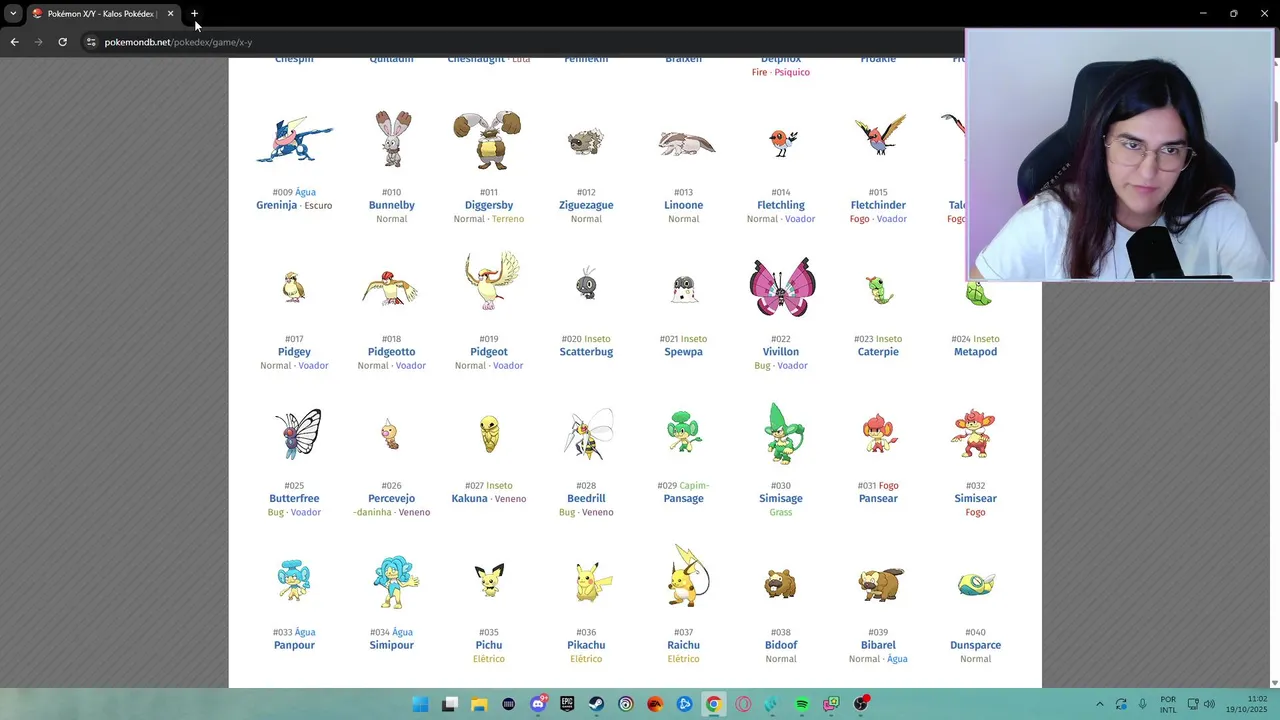Click the Bidoof sprite image
1280x720 pixels.
tap(780, 583)
